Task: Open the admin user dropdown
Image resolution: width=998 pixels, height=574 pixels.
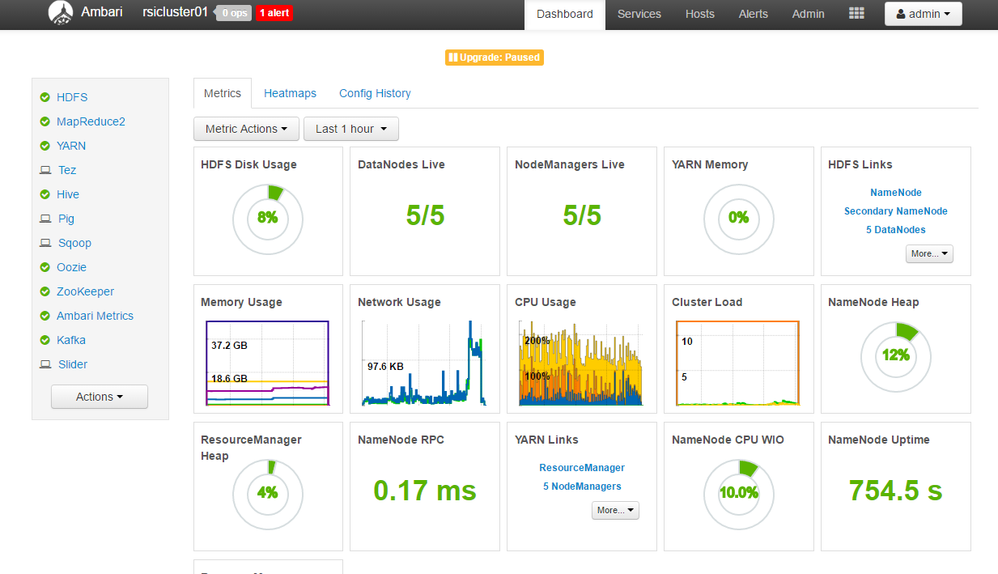Action: (x=923, y=14)
